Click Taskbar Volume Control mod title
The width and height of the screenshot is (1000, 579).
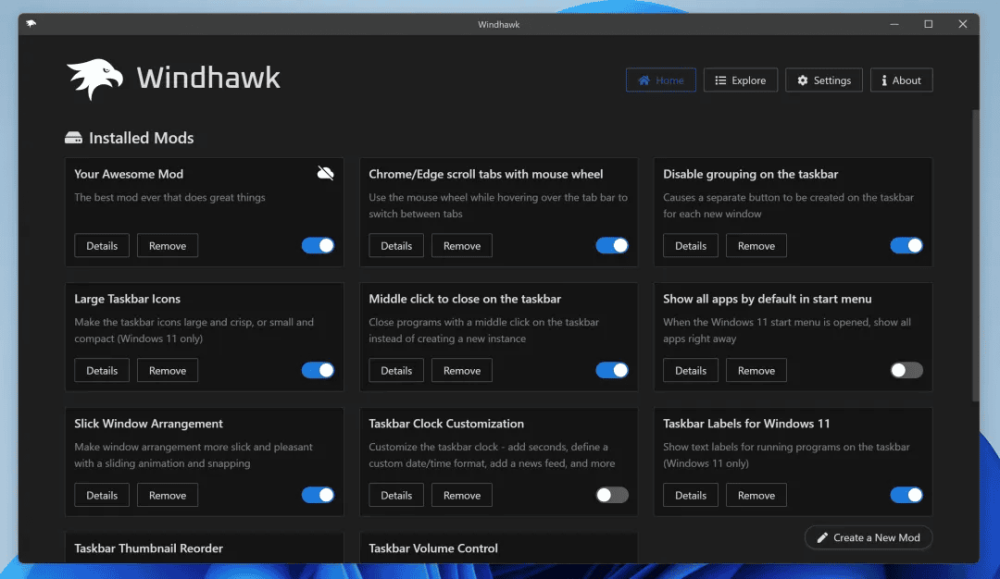(x=433, y=548)
